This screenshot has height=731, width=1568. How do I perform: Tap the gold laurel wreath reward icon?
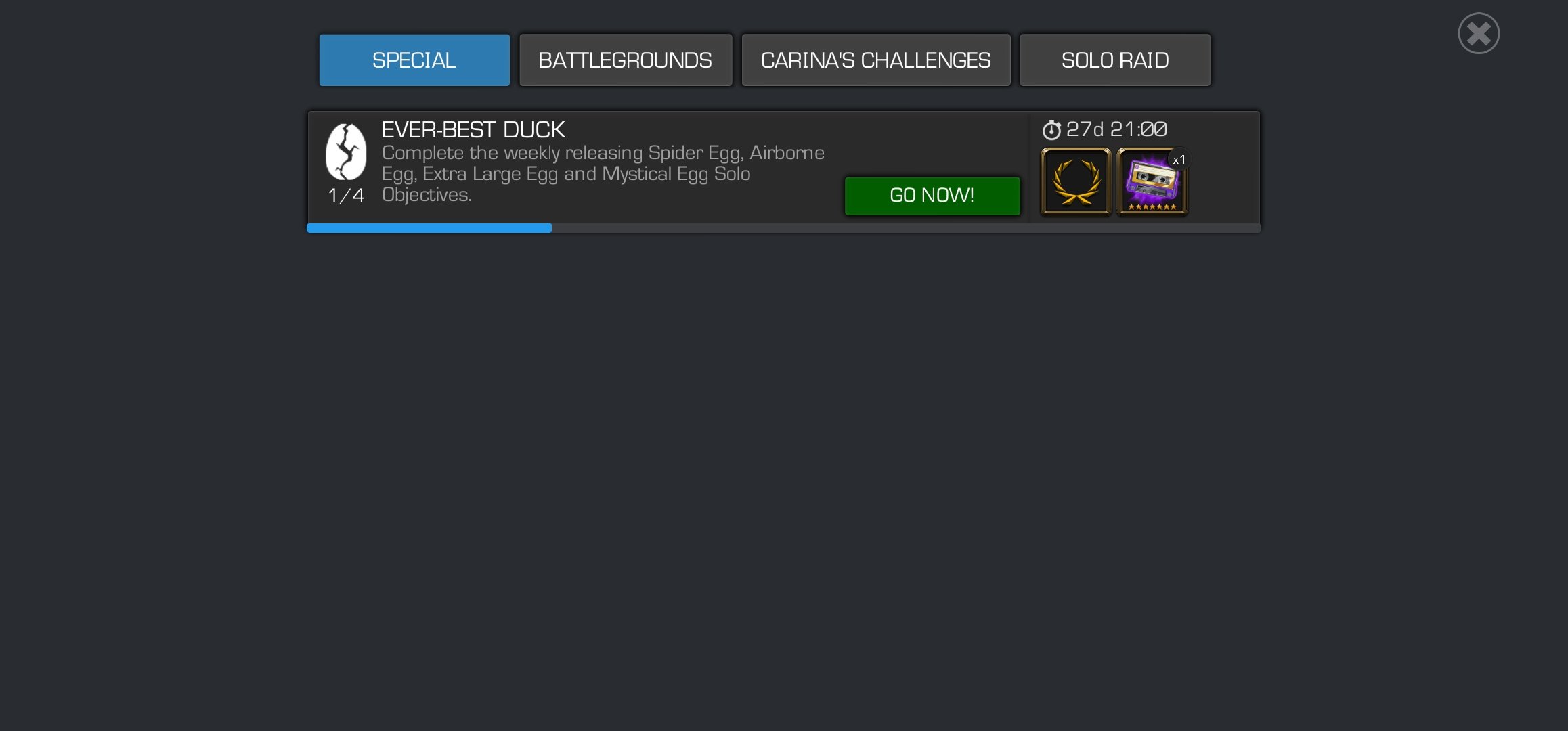(1076, 181)
